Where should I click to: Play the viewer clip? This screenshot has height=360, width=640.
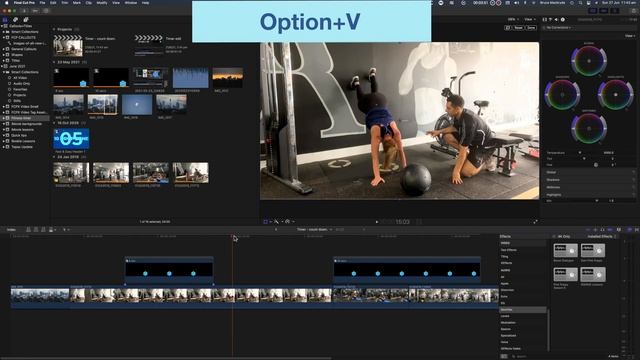(377, 222)
